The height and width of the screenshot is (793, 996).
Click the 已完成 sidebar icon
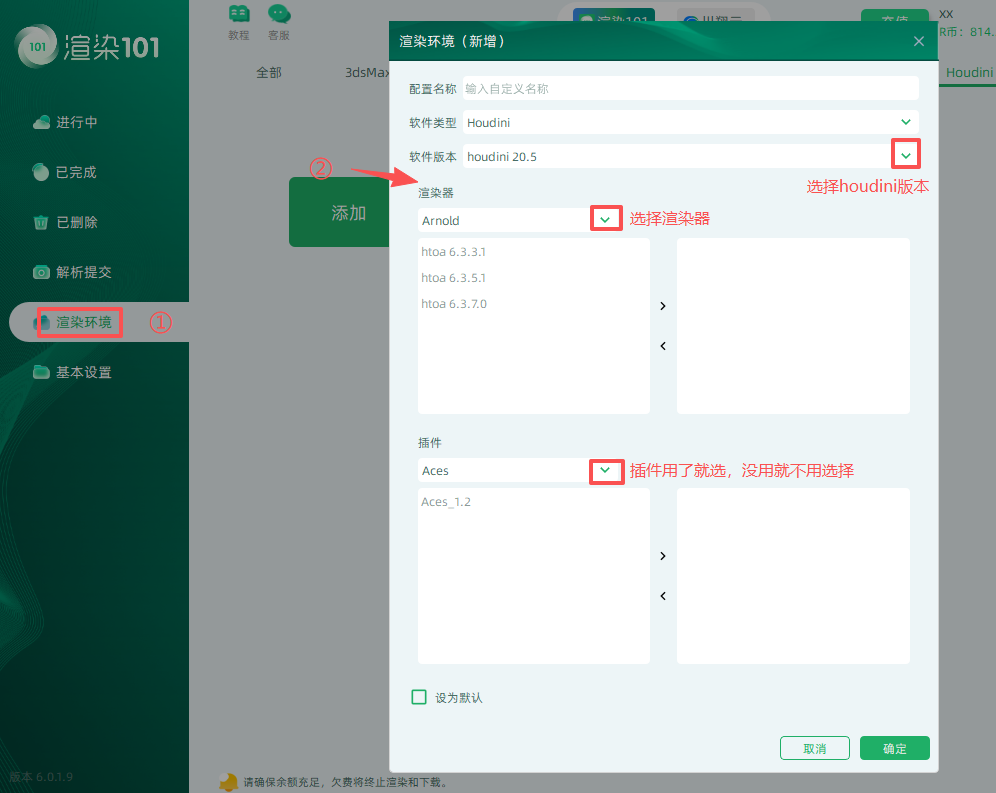[x=41, y=172]
